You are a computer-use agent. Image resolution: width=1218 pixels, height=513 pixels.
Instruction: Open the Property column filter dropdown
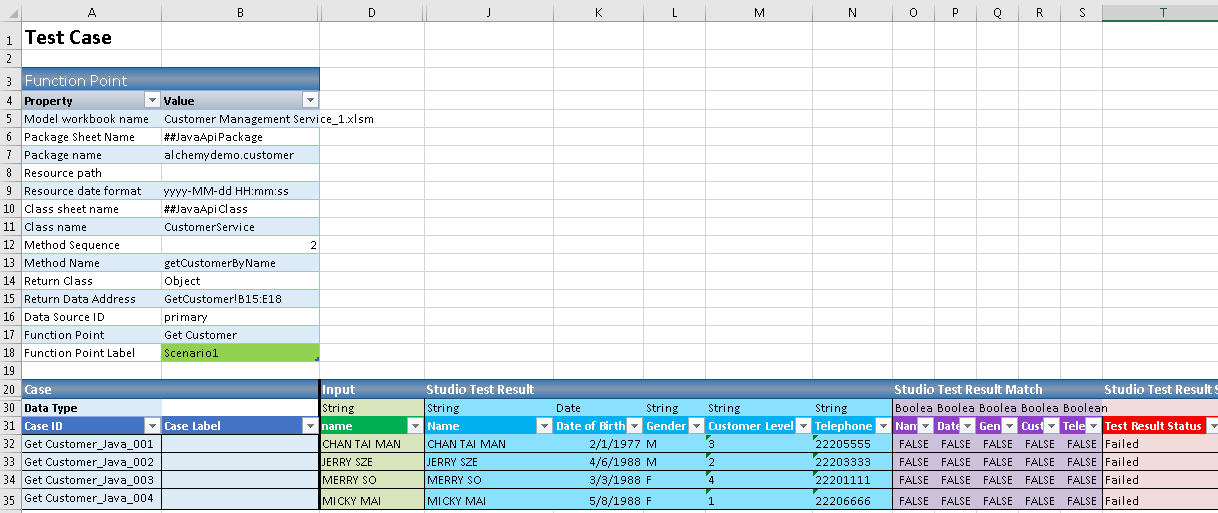[152, 101]
